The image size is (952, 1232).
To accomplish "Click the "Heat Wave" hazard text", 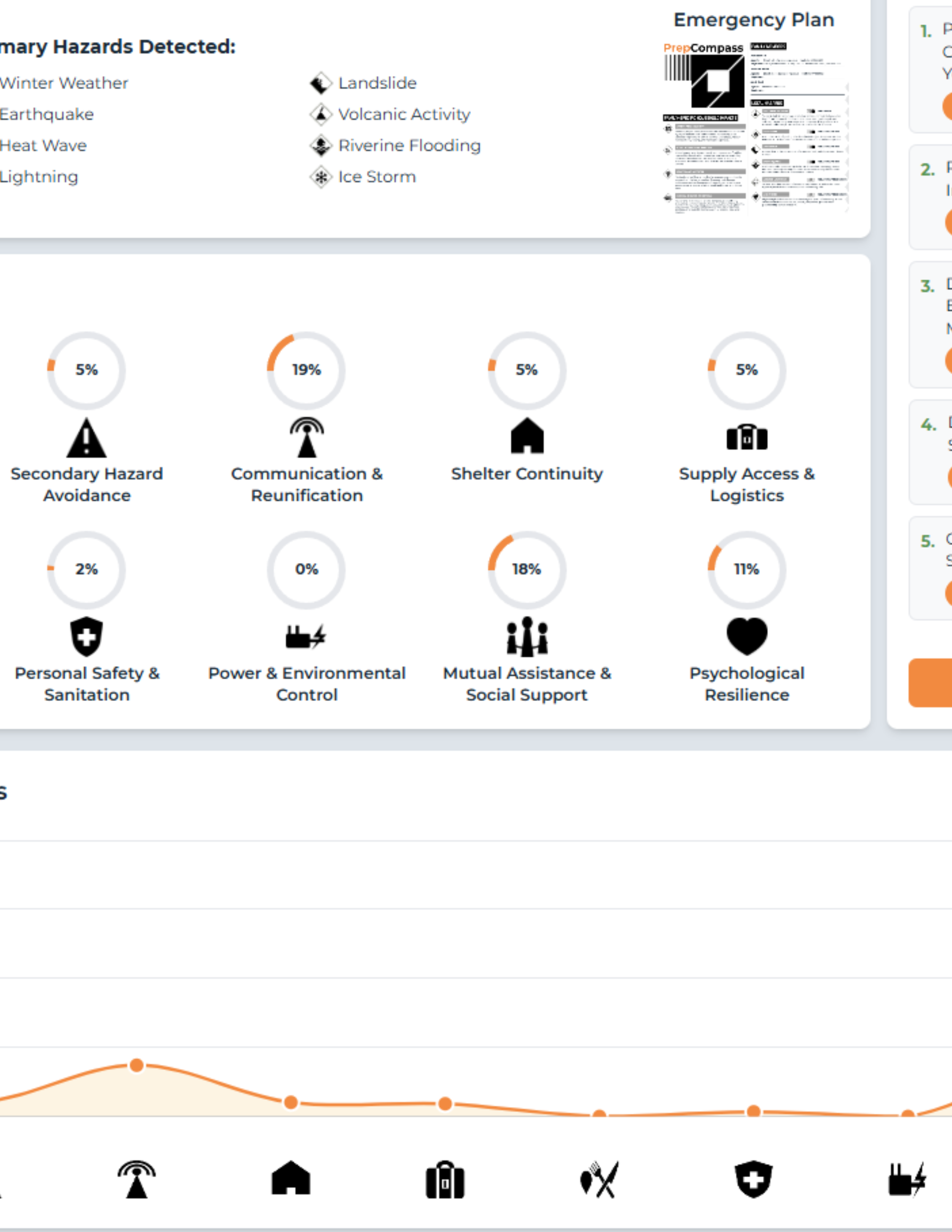I will point(43,145).
